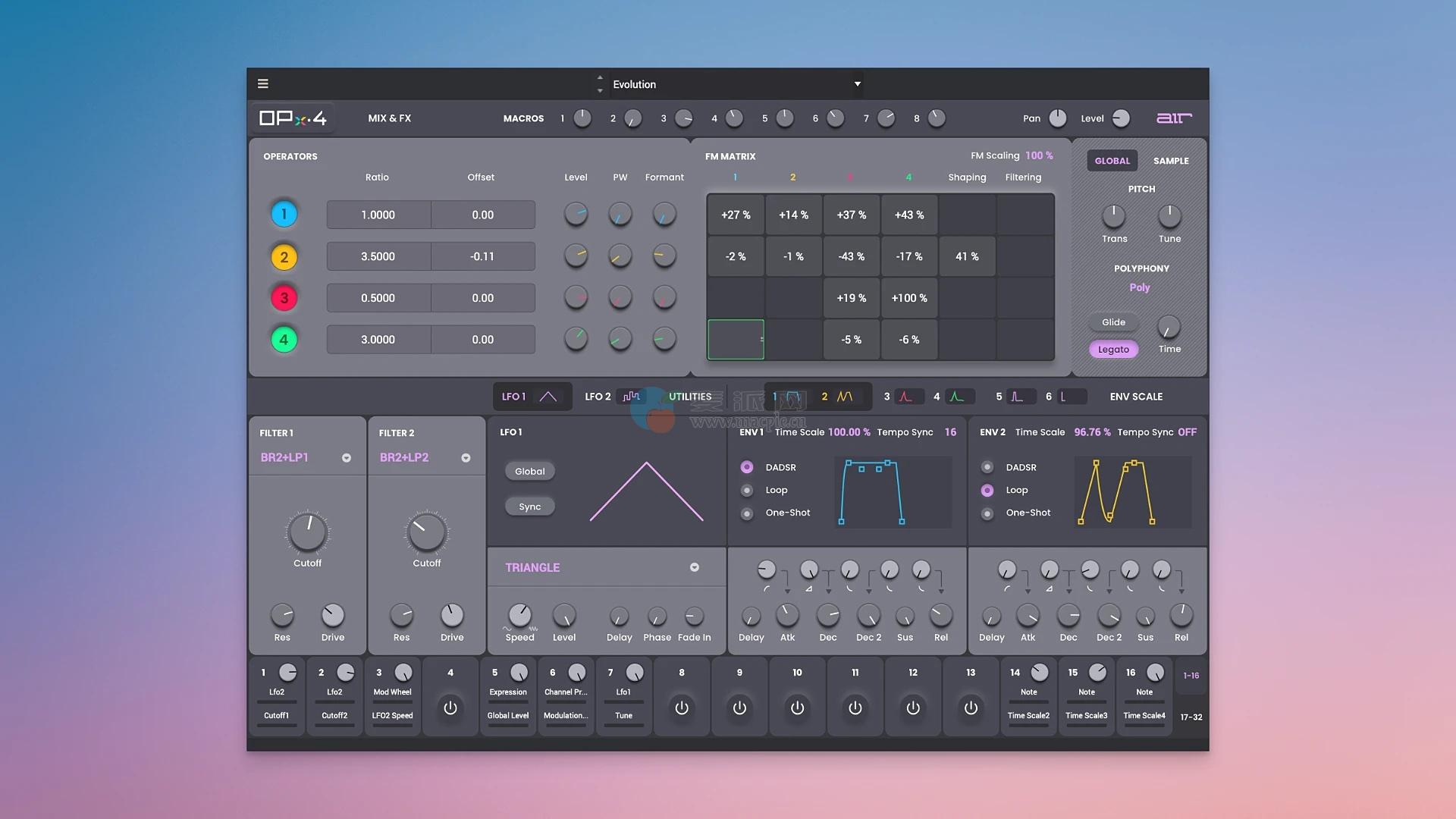Click the Filter 1 Cutoff knob

point(308,532)
